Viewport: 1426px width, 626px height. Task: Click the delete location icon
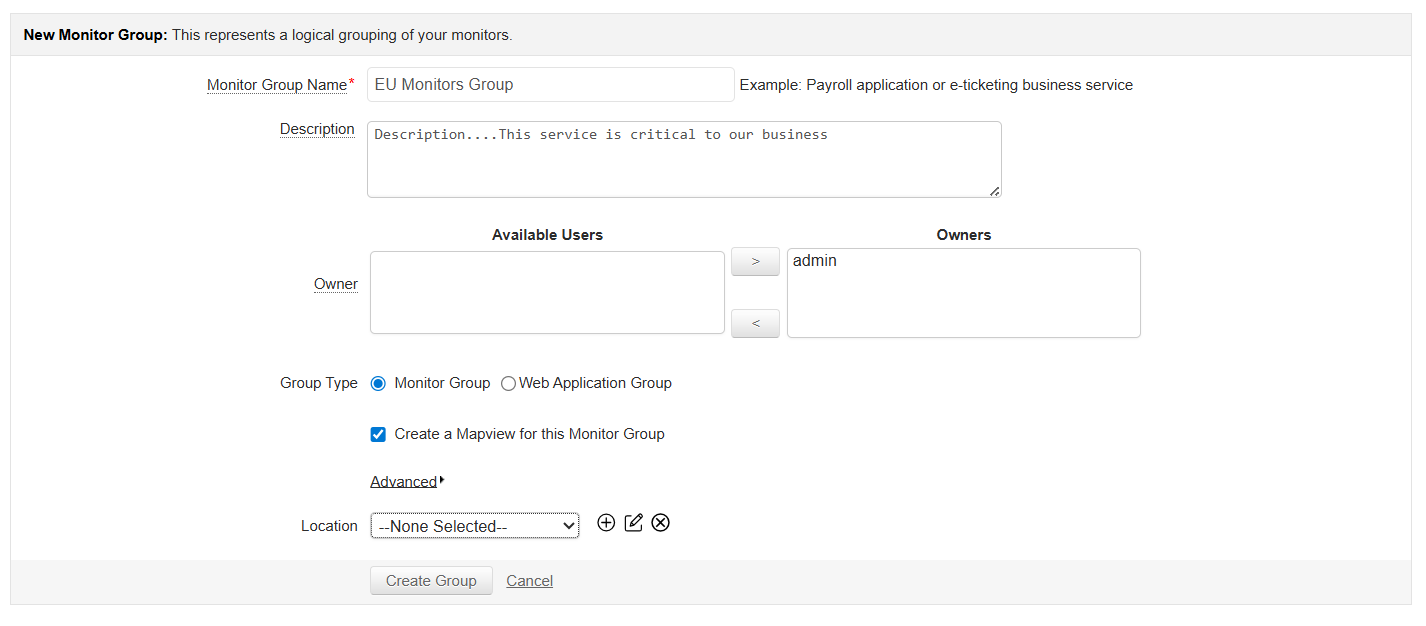660,522
